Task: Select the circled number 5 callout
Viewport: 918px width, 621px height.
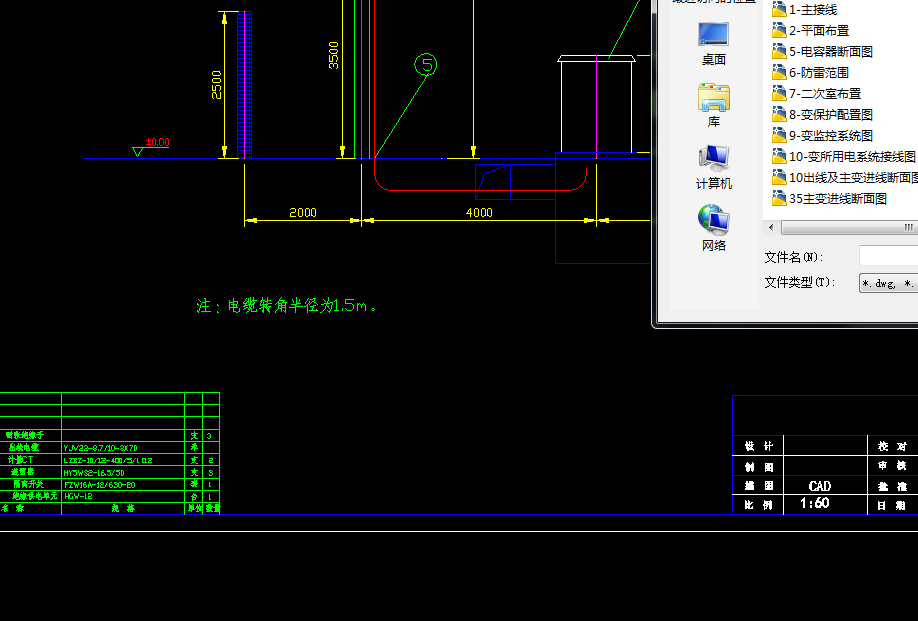Action: click(x=426, y=64)
